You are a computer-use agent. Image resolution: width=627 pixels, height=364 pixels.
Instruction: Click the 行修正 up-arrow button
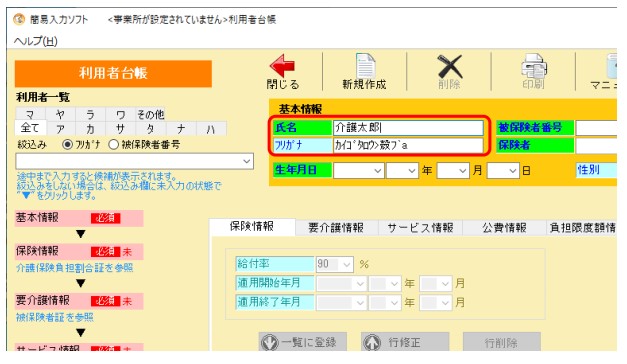tap(405, 342)
